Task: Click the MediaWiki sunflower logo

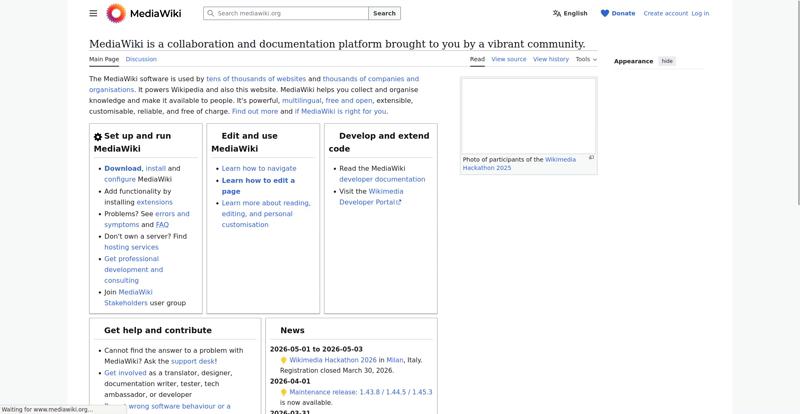Action: (116, 13)
